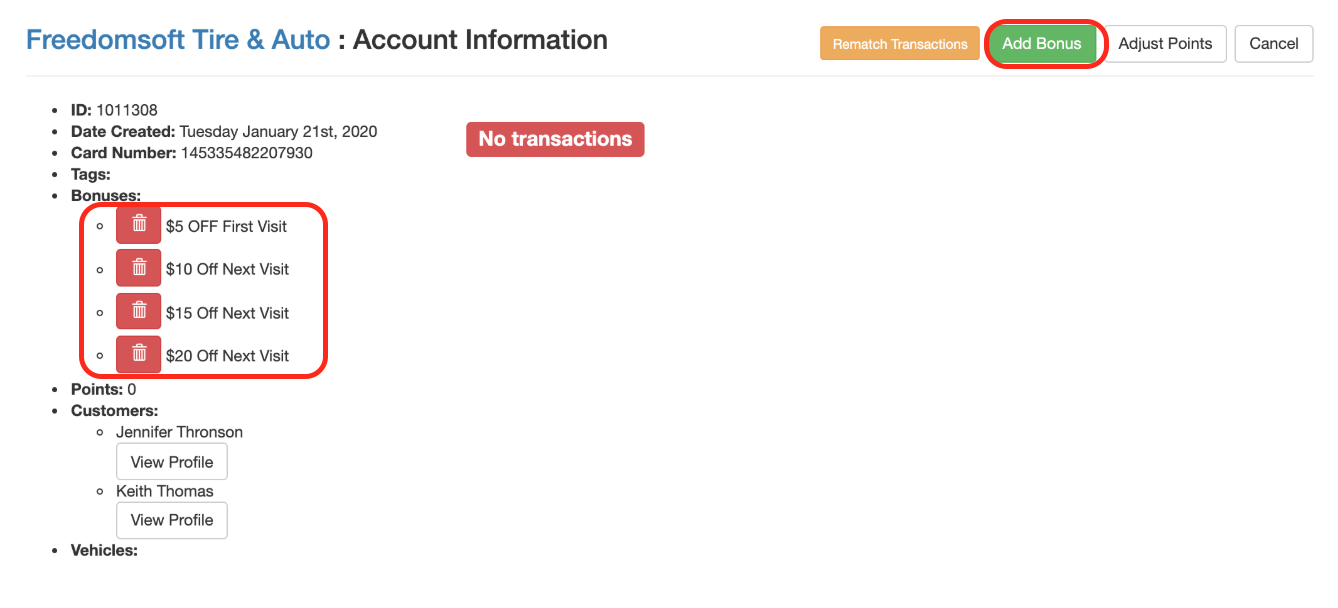Click the $15 Off Next Visit text
Viewport: 1338px width, 608px height.
(227, 313)
